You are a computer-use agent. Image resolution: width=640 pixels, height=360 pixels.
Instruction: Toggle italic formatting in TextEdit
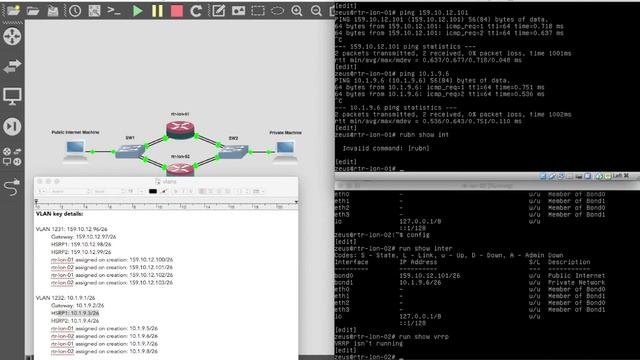click(183, 191)
